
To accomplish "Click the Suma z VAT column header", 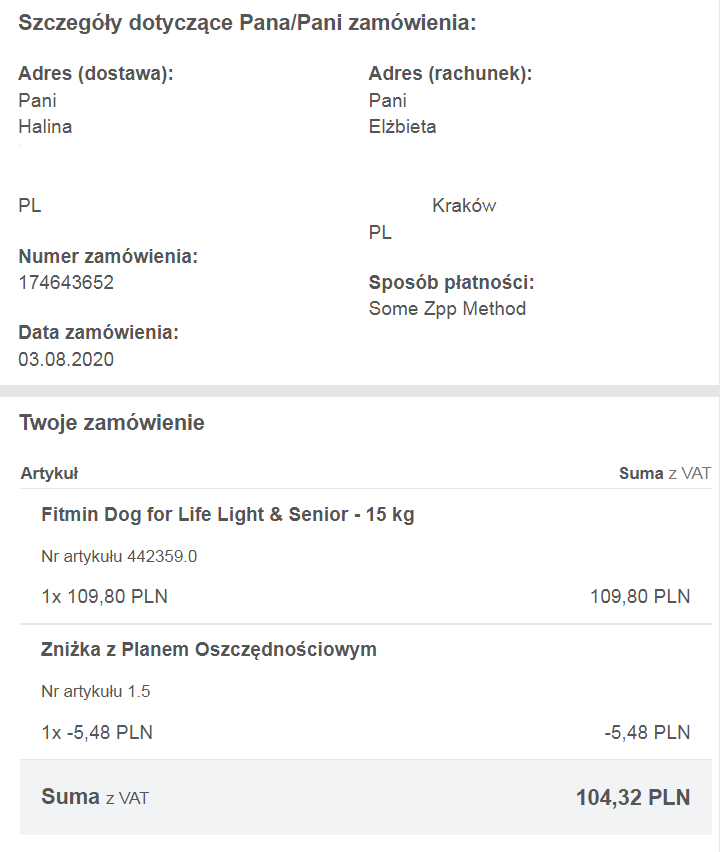I will point(665,473).
